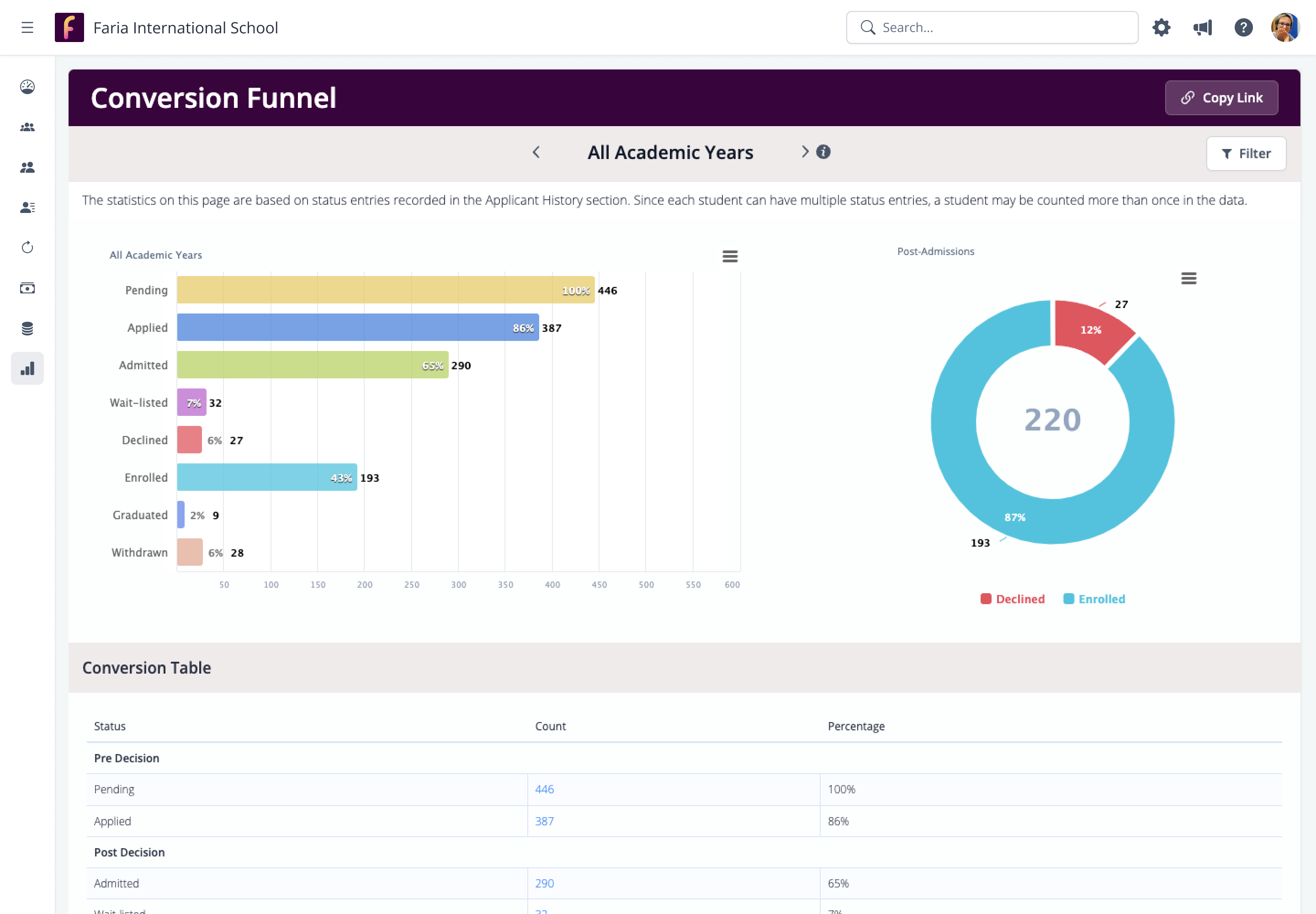Image resolution: width=1316 pixels, height=914 pixels.
Task: Select the bar chart reports sidebar icon
Action: click(x=27, y=368)
